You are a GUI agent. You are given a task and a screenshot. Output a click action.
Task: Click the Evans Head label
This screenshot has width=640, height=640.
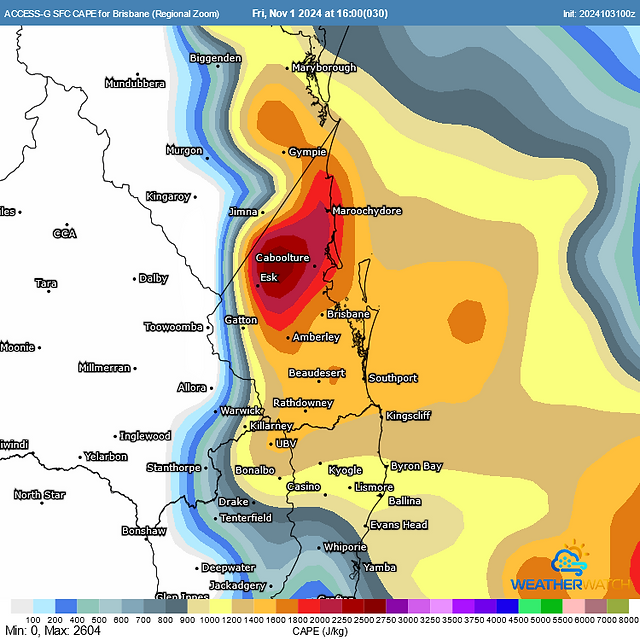pyautogui.click(x=399, y=524)
